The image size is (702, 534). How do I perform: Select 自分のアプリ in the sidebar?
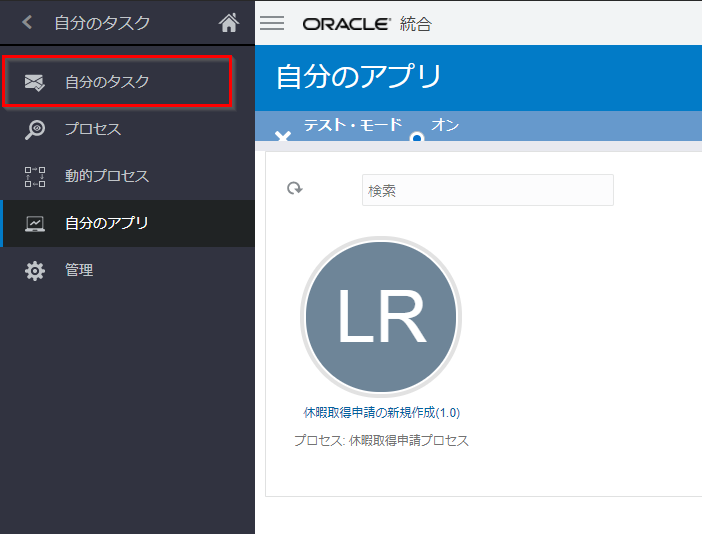[107, 224]
